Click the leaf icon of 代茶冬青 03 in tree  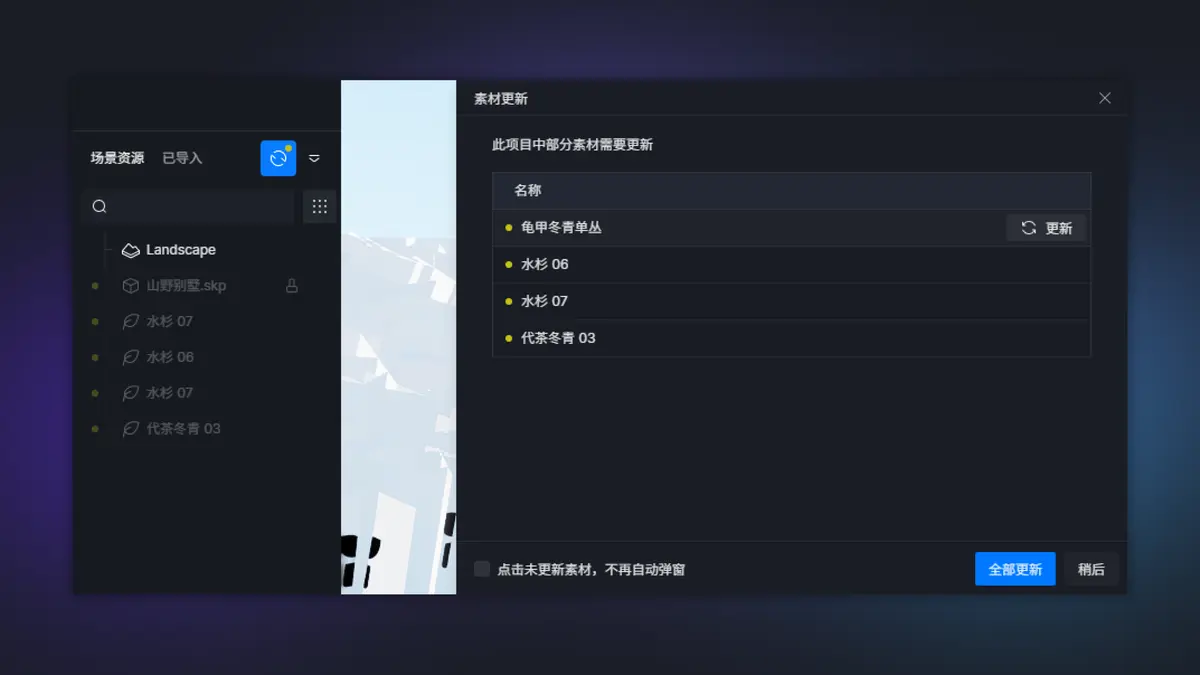click(x=130, y=429)
